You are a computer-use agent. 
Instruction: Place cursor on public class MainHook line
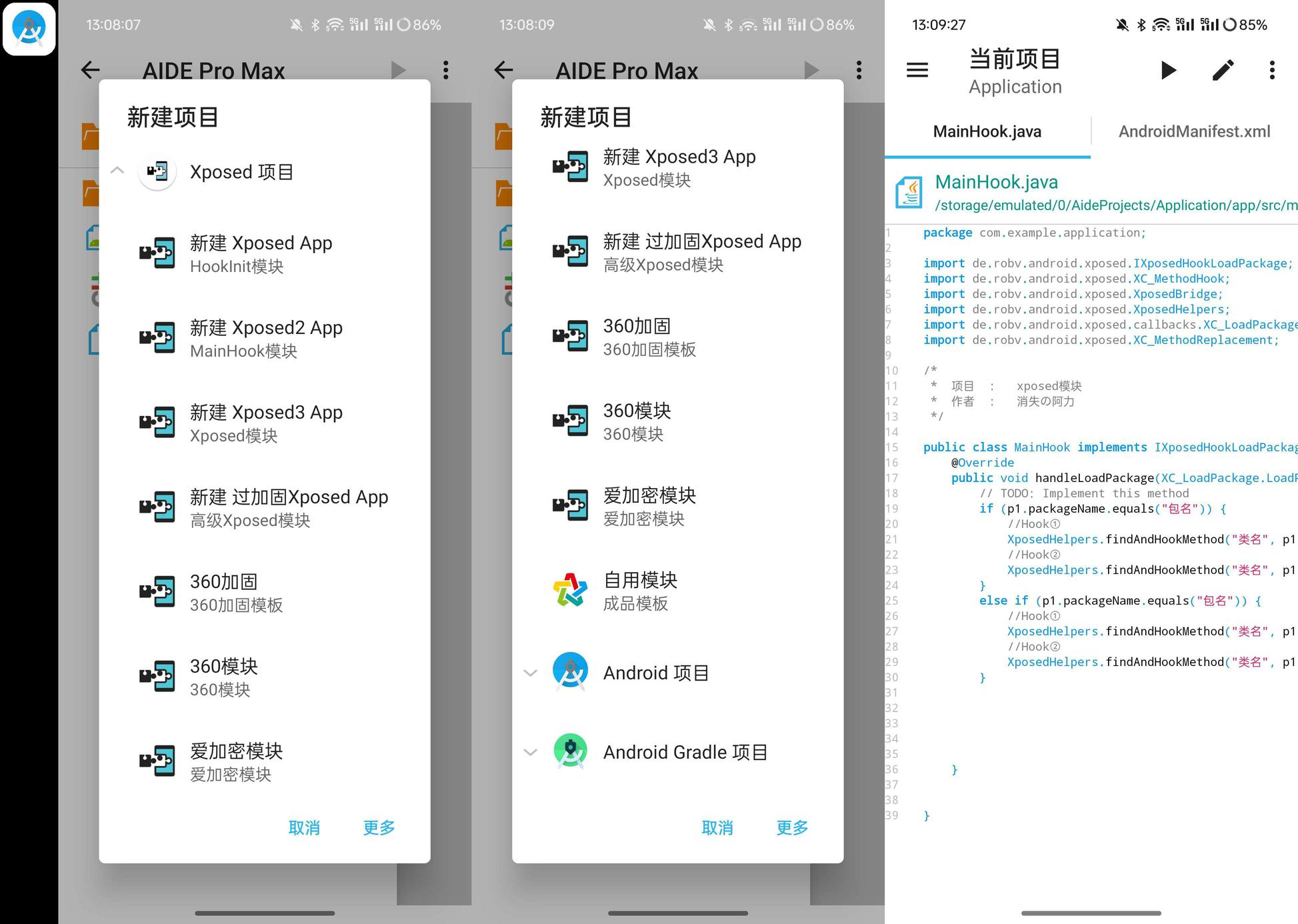(1110, 447)
